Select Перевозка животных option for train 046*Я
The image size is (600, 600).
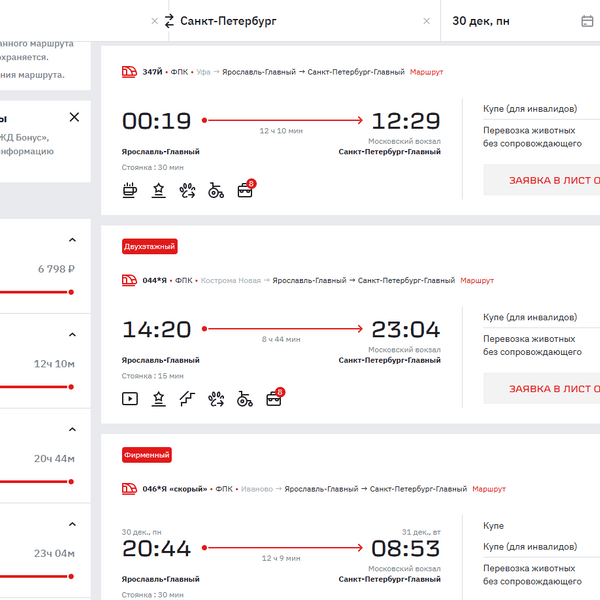[532, 575]
